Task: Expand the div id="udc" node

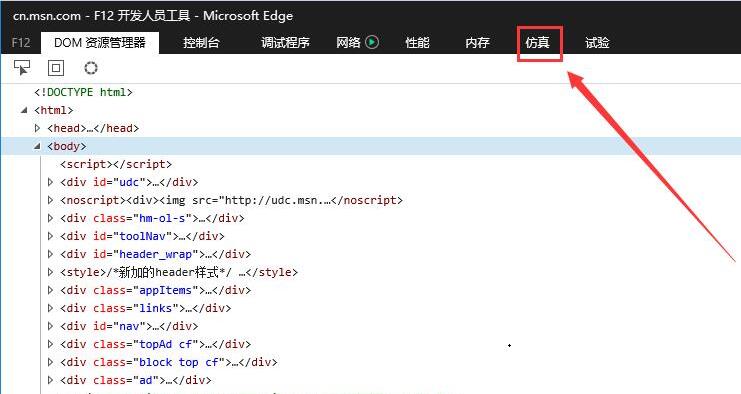Action: coord(51,182)
